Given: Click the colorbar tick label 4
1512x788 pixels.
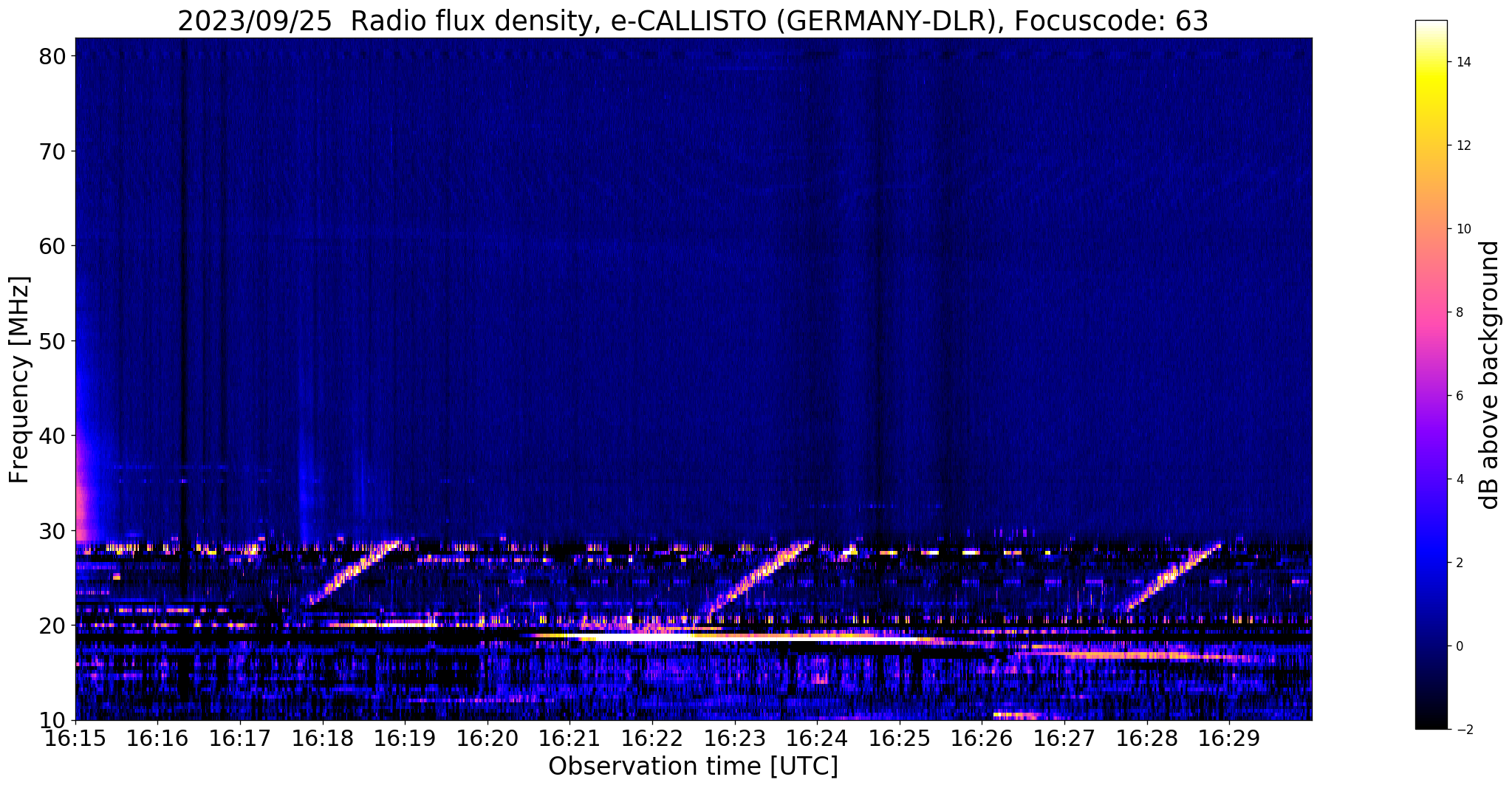Looking at the screenshot, I should (1459, 479).
